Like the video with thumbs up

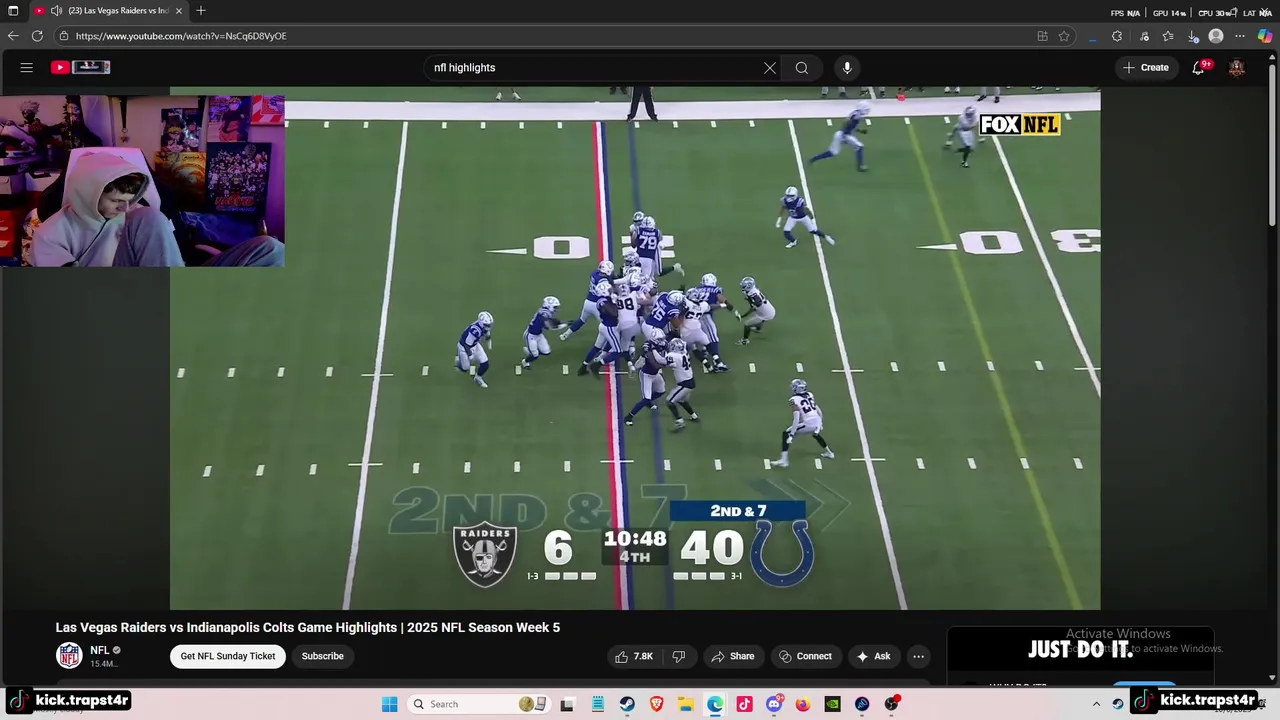coord(634,656)
